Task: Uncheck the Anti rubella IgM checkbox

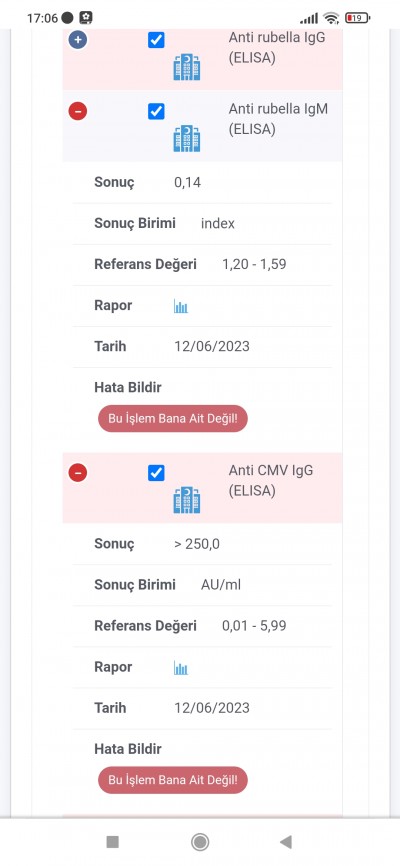Action: [x=156, y=112]
